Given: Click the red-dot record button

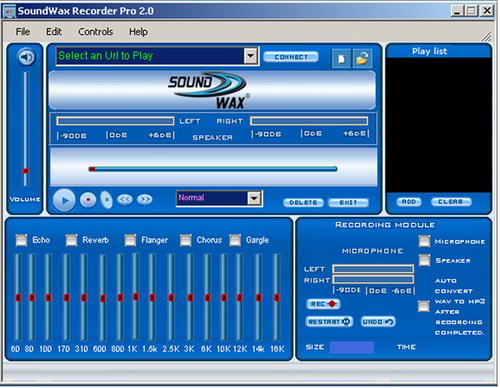Looking at the screenshot, I should pyautogui.click(x=88, y=200).
